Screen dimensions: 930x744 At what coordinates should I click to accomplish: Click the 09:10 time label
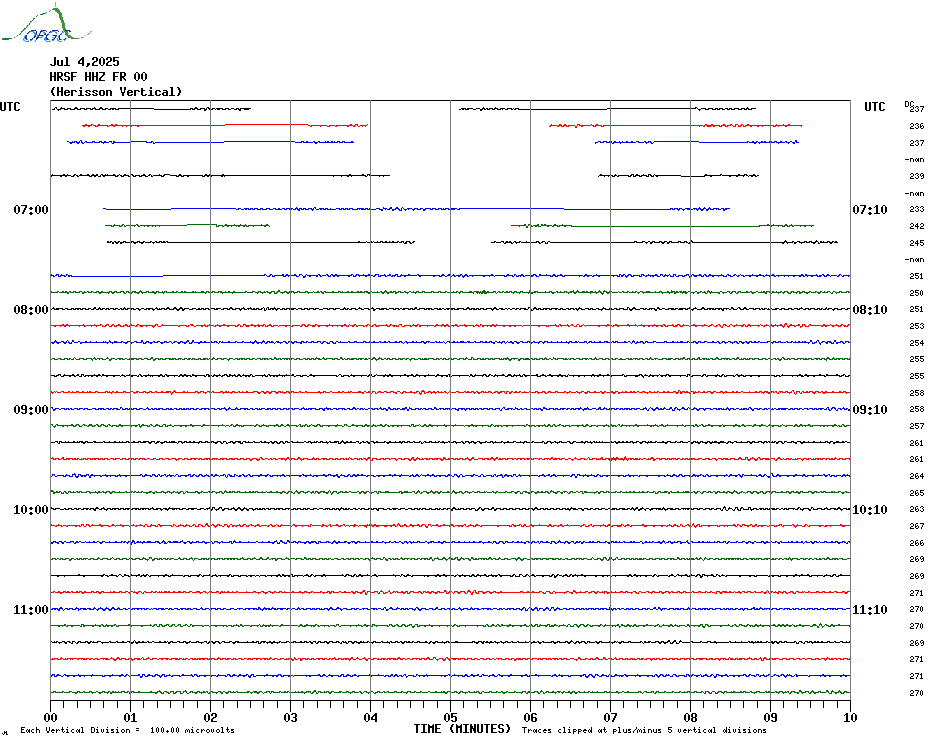point(870,410)
